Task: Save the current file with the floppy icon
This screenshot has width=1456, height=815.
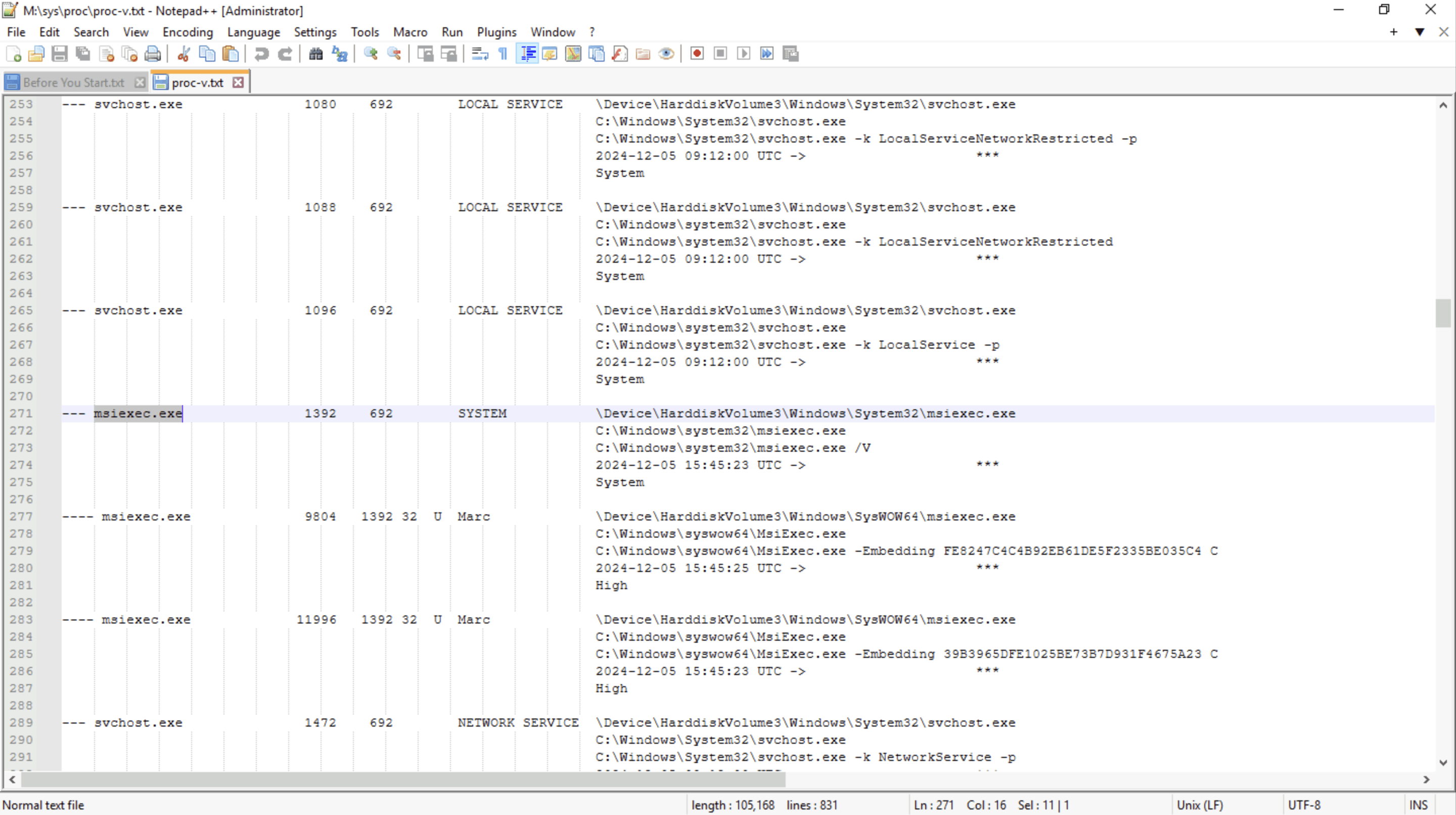Action: [59, 54]
